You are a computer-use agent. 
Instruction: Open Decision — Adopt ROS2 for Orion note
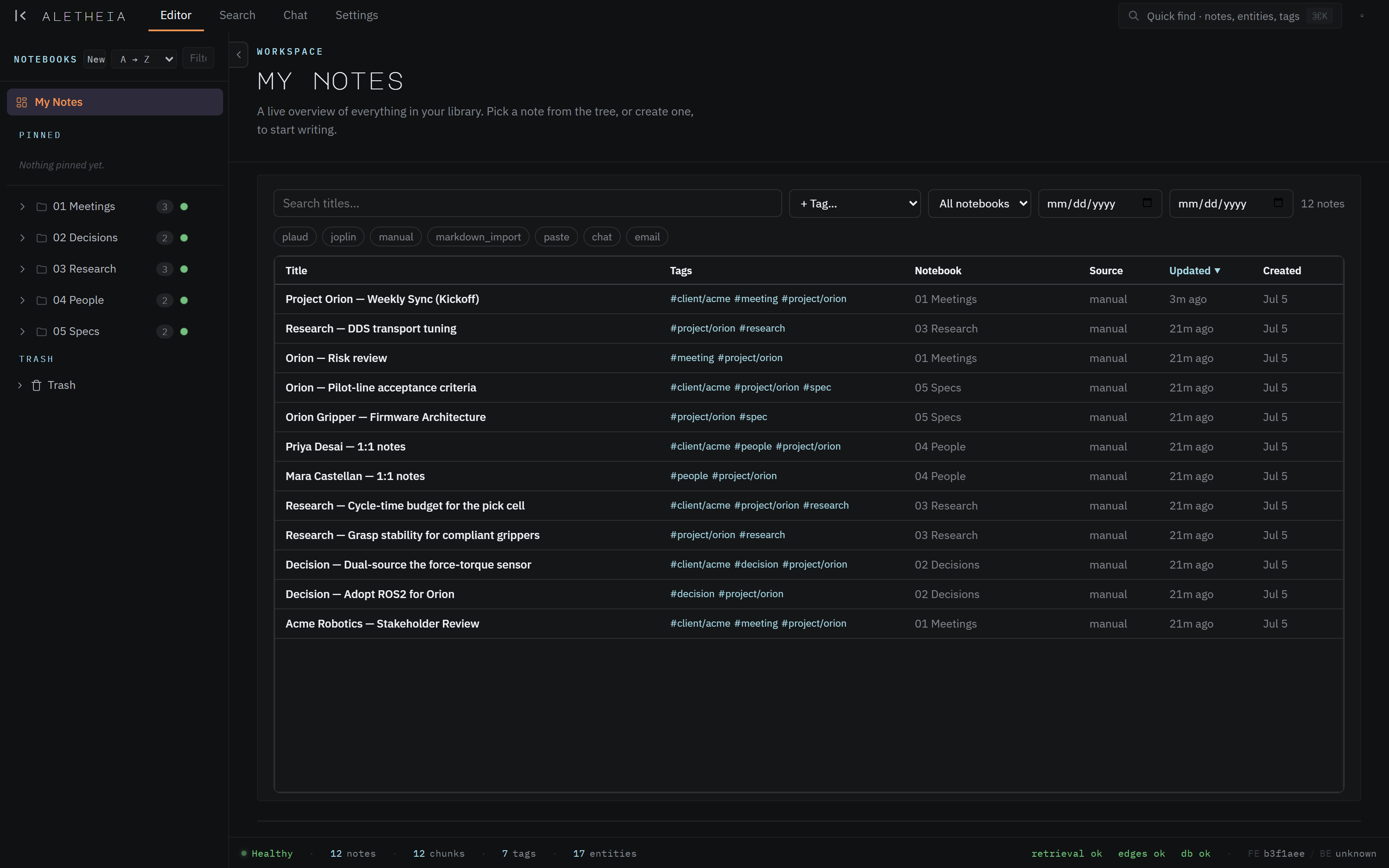(370, 594)
